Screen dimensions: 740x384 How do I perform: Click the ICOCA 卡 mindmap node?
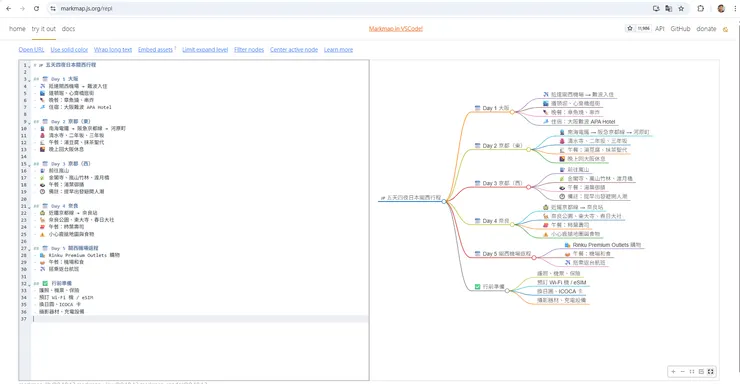560,291
